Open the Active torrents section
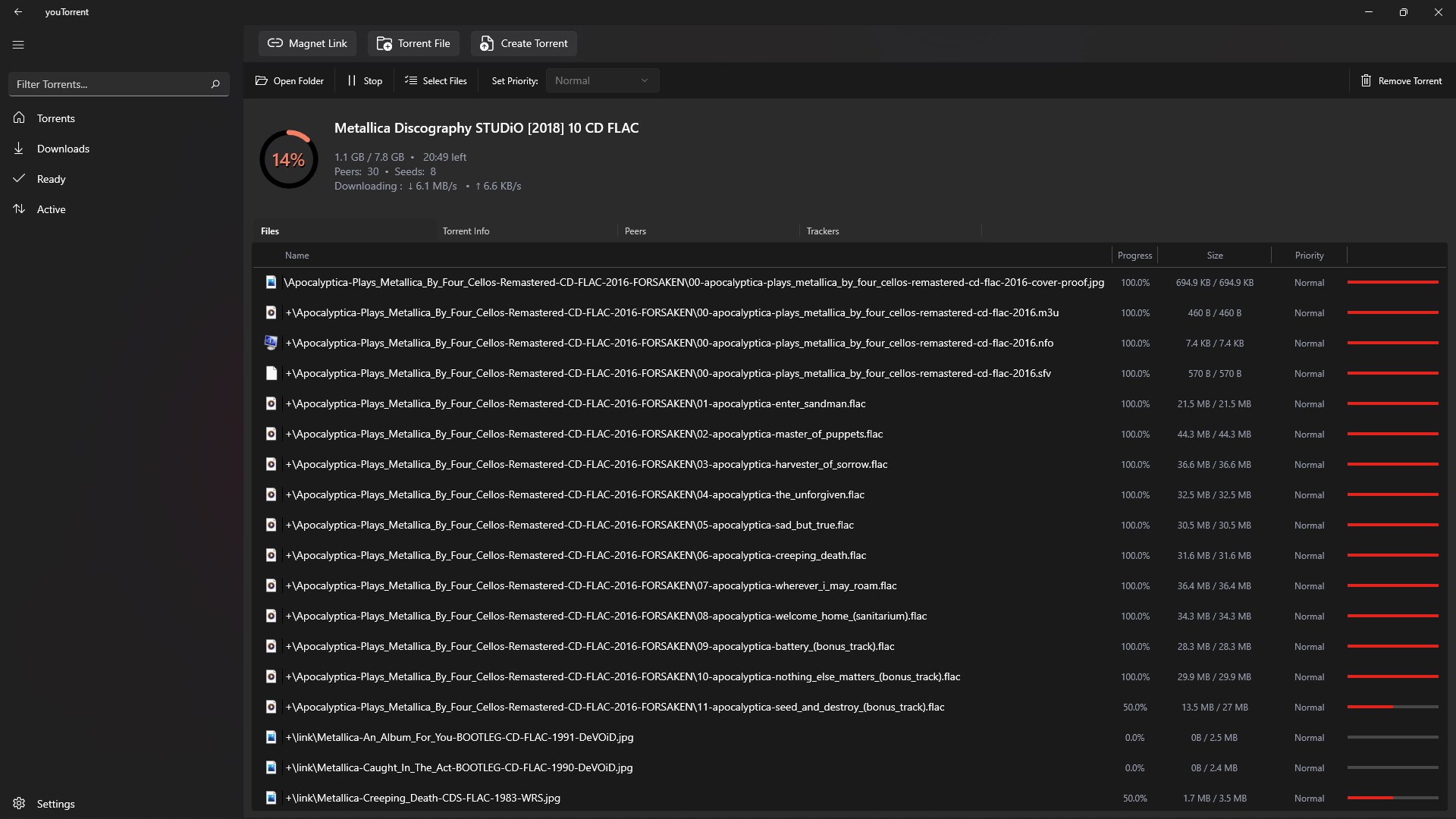This screenshot has width=1456, height=819. tap(51, 209)
